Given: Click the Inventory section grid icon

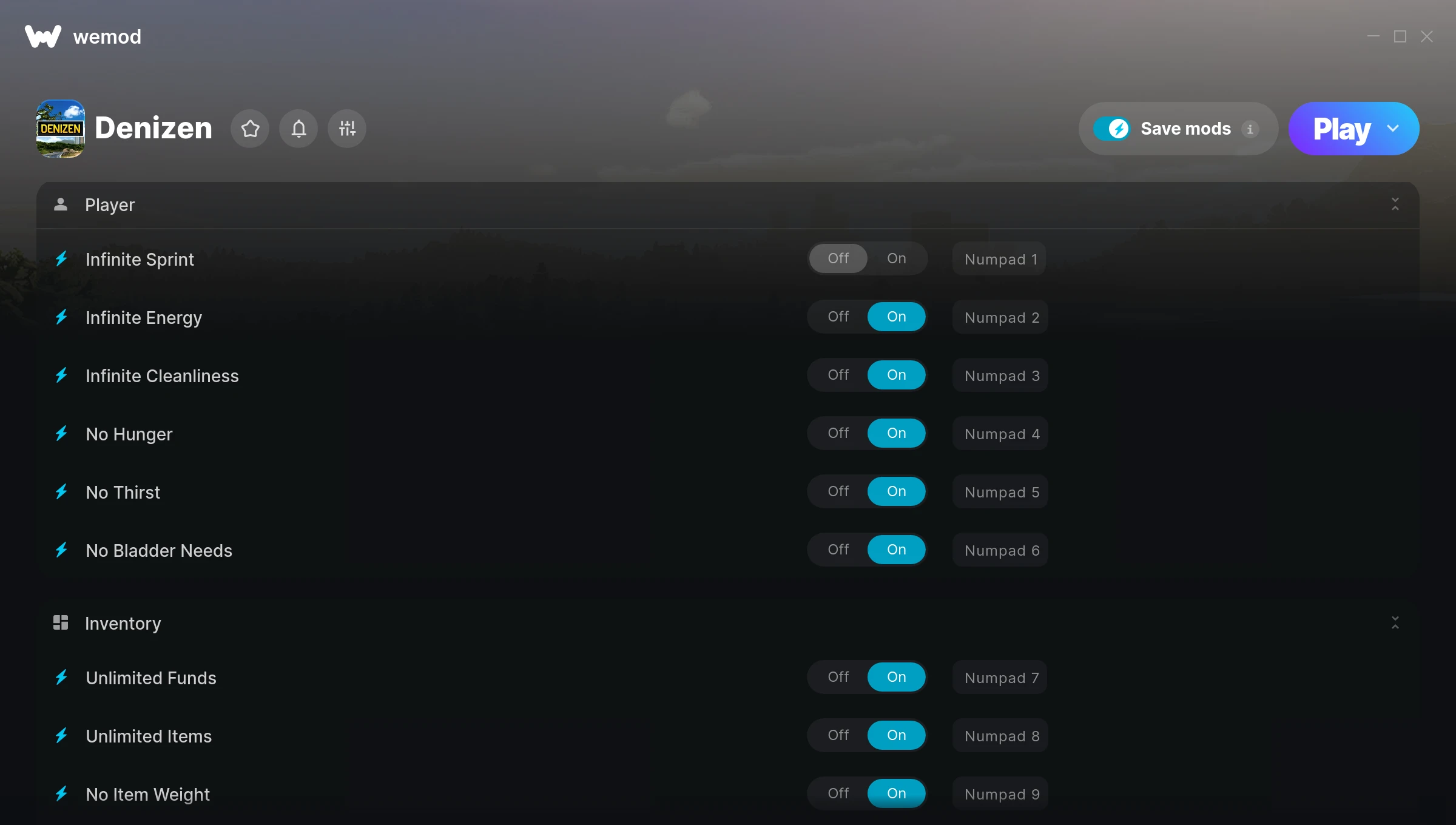Looking at the screenshot, I should pyautogui.click(x=61, y=623).
